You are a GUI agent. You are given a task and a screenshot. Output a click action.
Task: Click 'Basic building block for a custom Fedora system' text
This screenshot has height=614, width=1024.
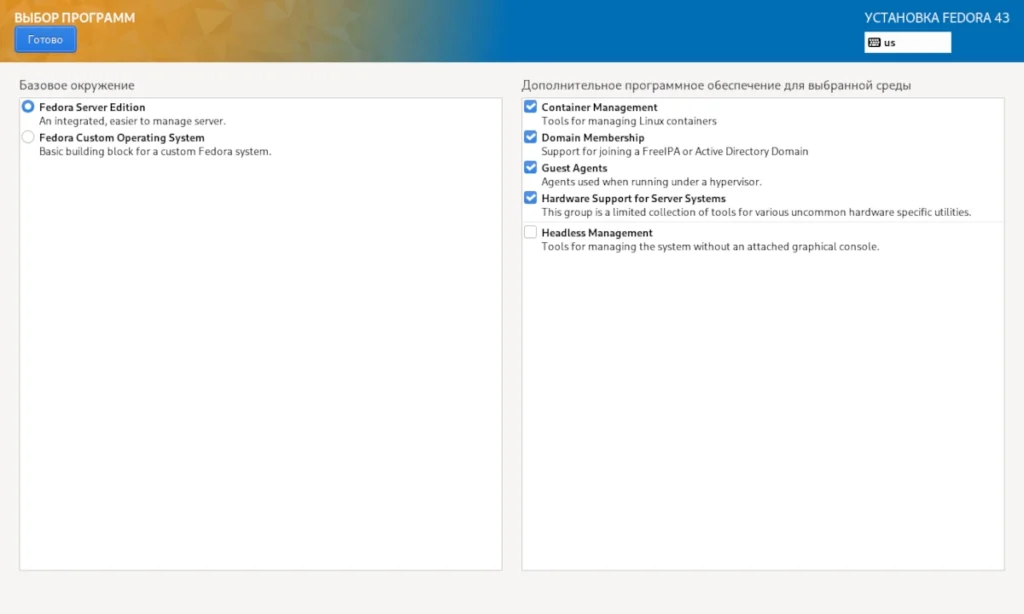point(155,152)
